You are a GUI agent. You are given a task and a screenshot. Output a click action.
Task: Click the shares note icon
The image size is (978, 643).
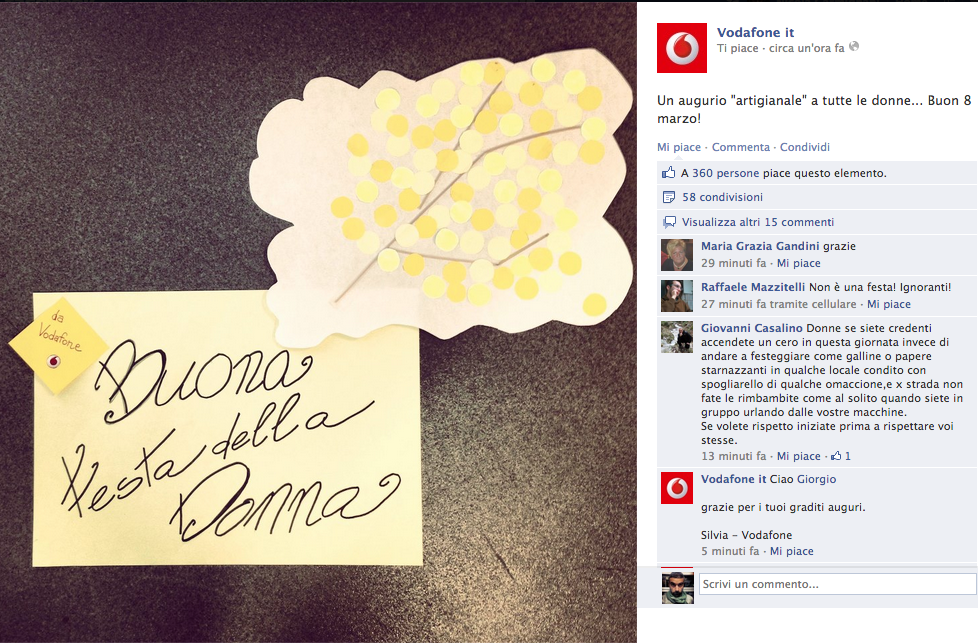(669, 197)
